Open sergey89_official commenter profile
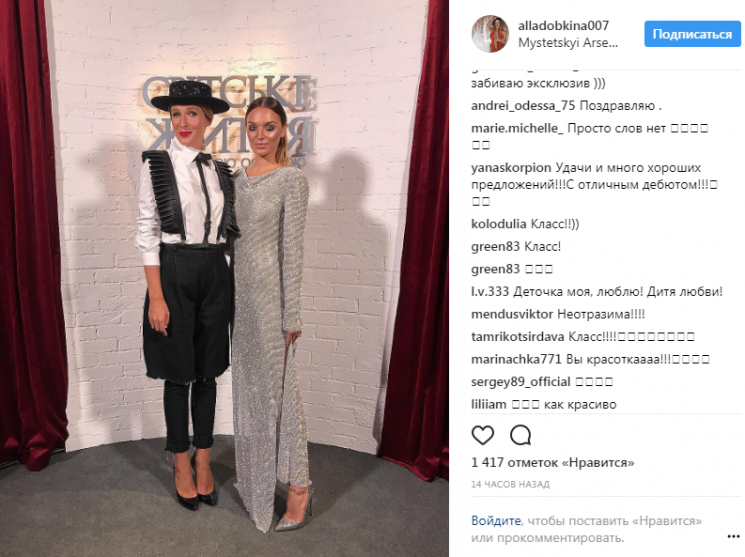This screenshot has width=745, height=557. click(x=520, y=382)
